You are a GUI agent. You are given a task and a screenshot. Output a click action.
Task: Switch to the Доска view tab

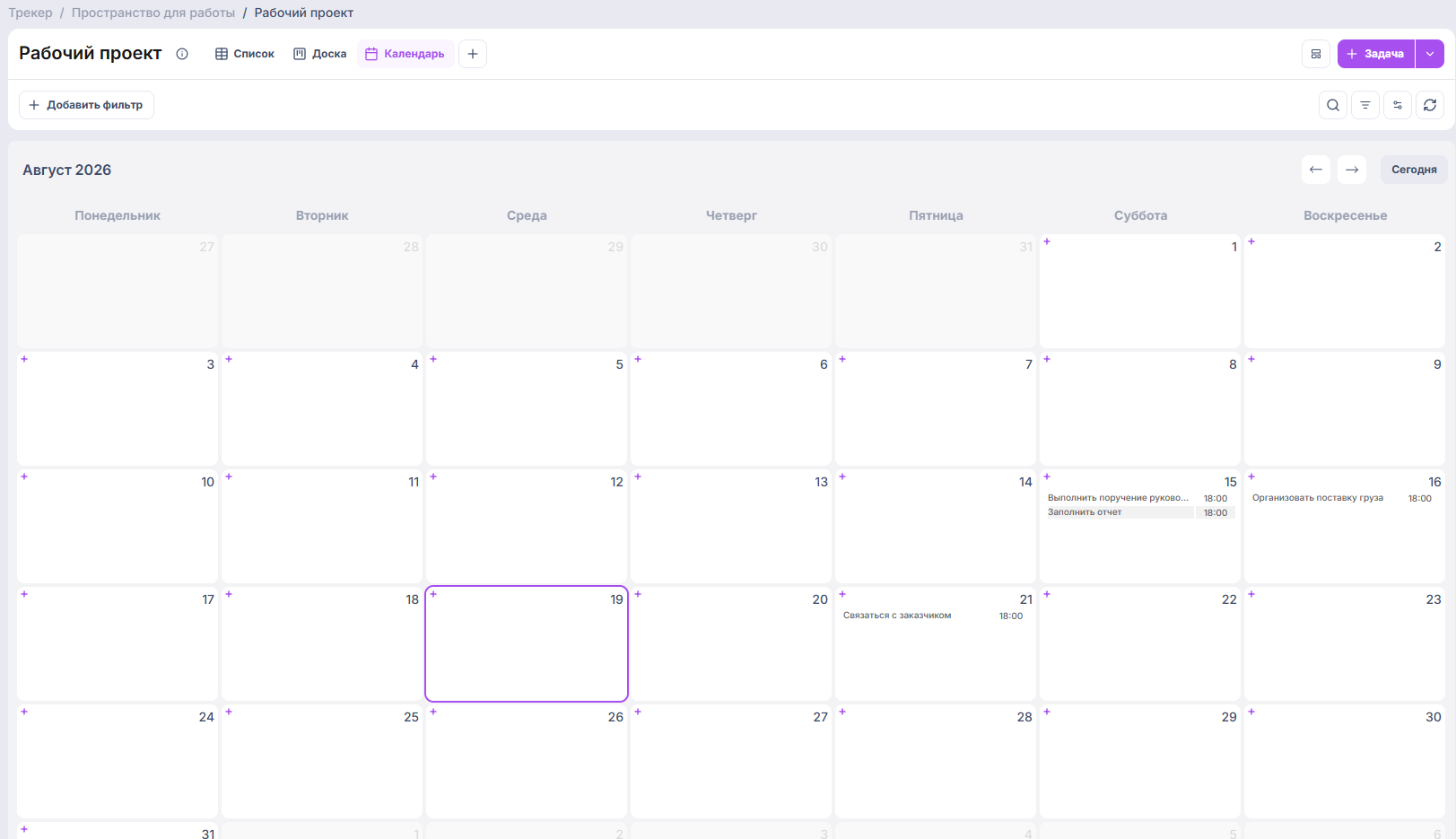(x=320, y=54)
